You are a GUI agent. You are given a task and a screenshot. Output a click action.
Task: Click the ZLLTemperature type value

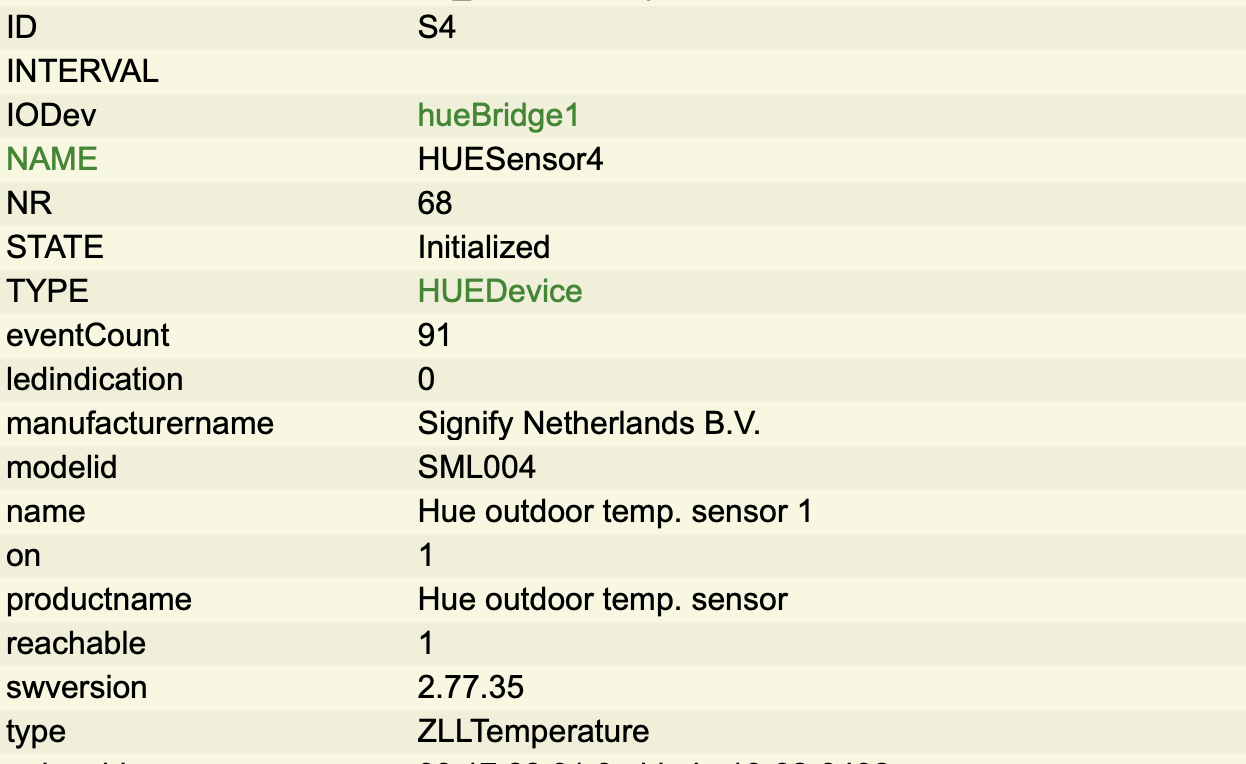(x=533, y=732)
